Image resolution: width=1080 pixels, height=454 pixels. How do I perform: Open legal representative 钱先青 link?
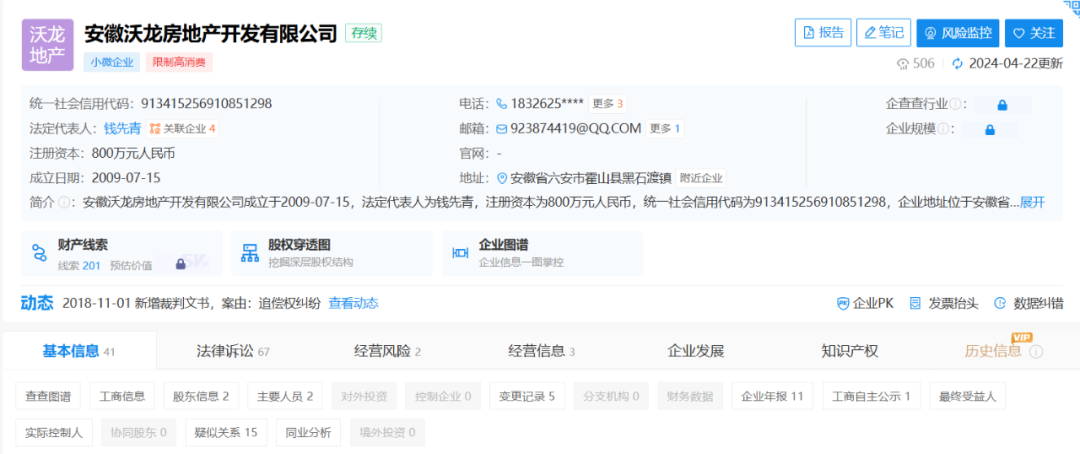click(123, 128)
